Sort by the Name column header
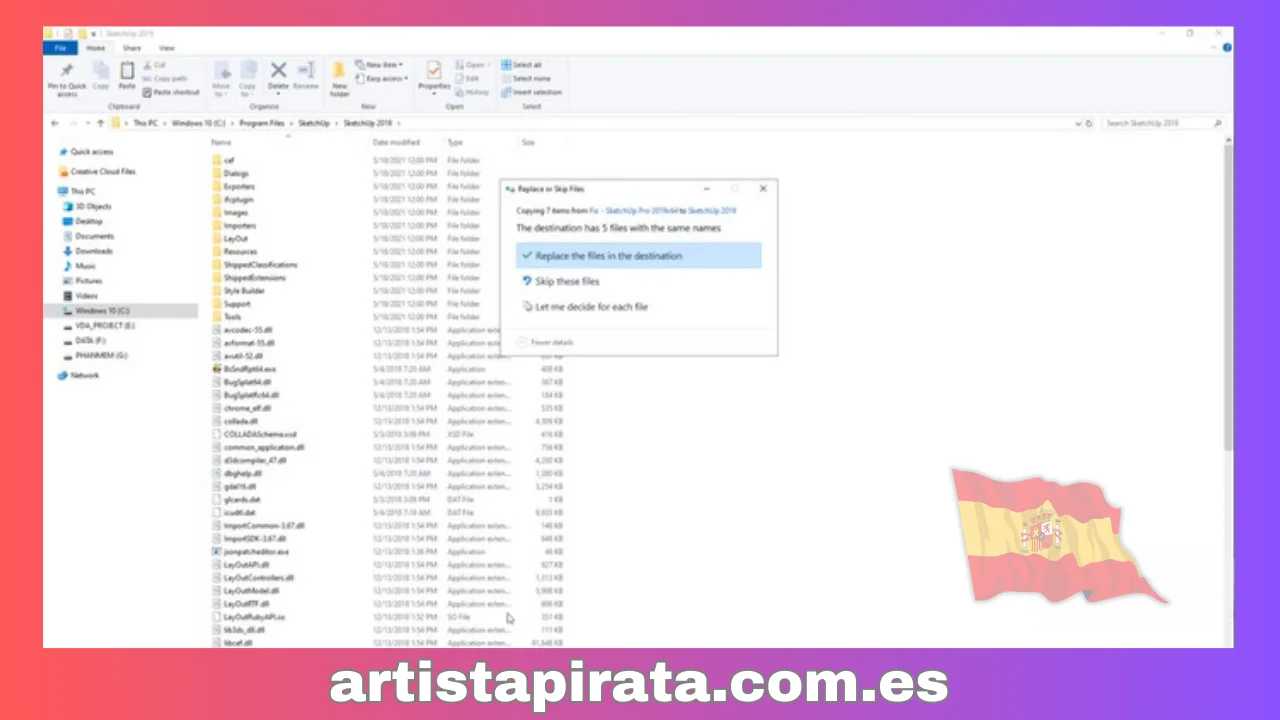Image resolution: width=1280 pixels, height=720 pixels. 222,142
